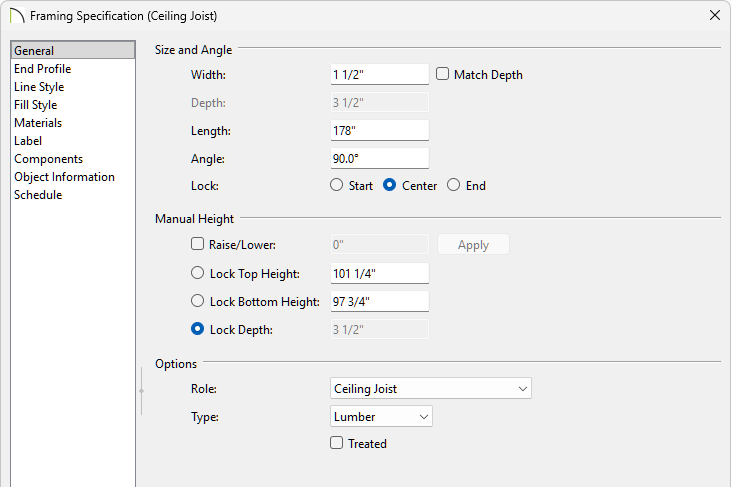Open the Role dropdown showing Ceiling Joist

(x=431, y=388)
